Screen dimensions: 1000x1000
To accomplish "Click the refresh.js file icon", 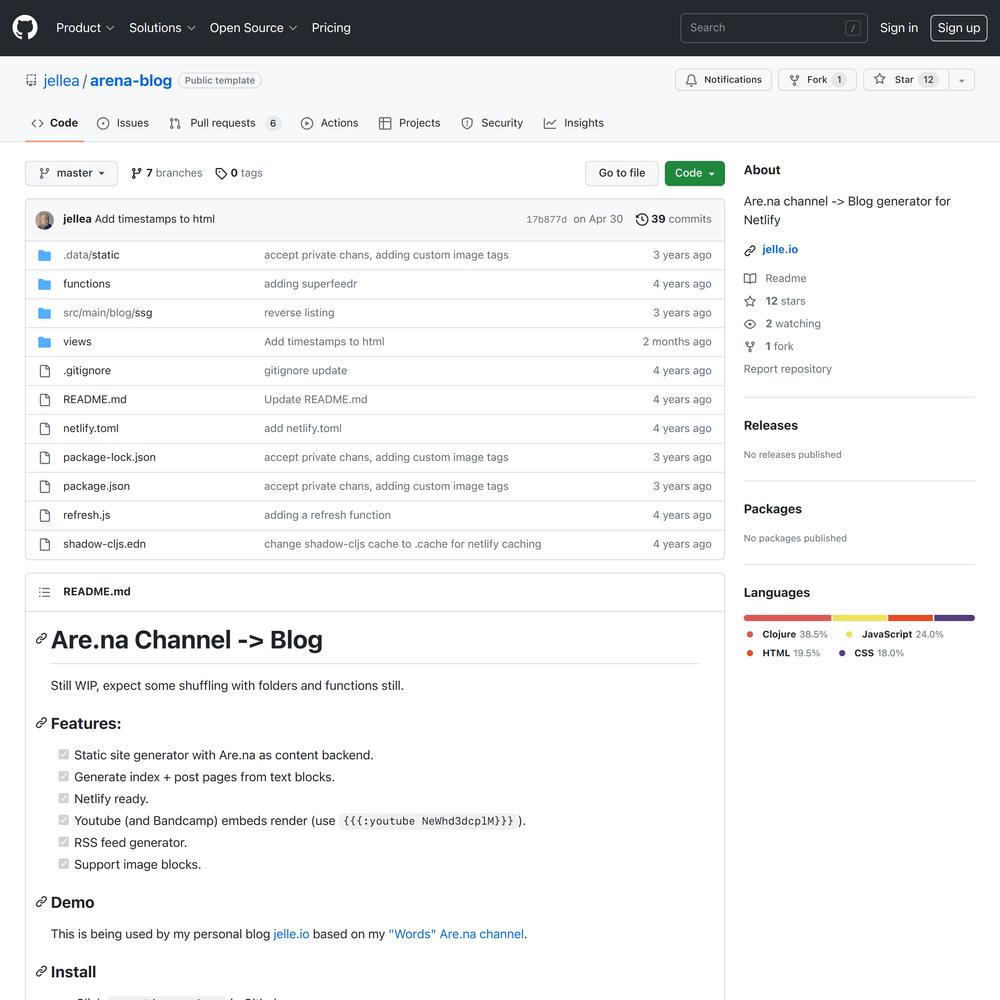I will [x=45, y=515].
